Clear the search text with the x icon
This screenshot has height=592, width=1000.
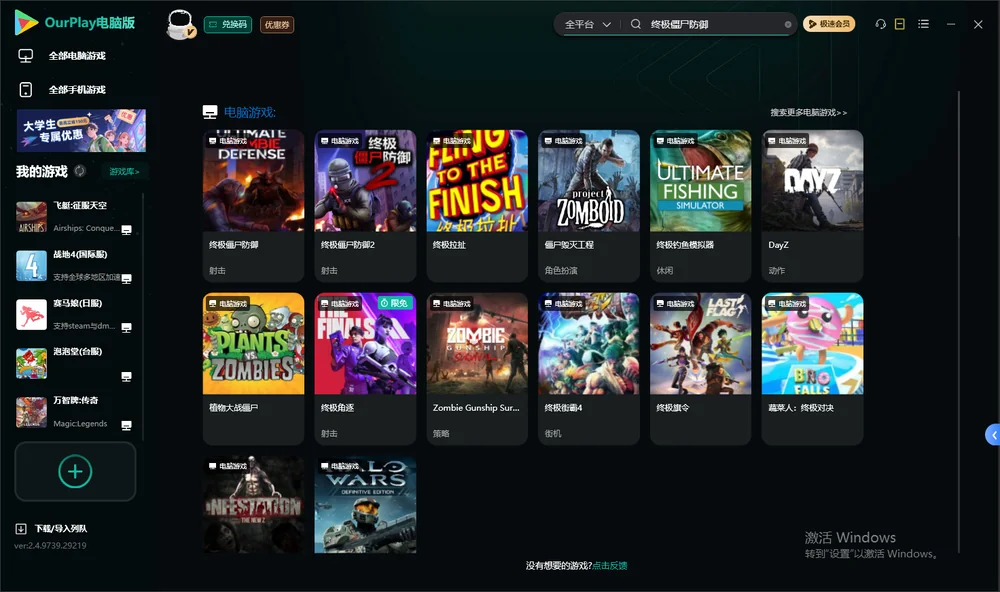(788, 25)
